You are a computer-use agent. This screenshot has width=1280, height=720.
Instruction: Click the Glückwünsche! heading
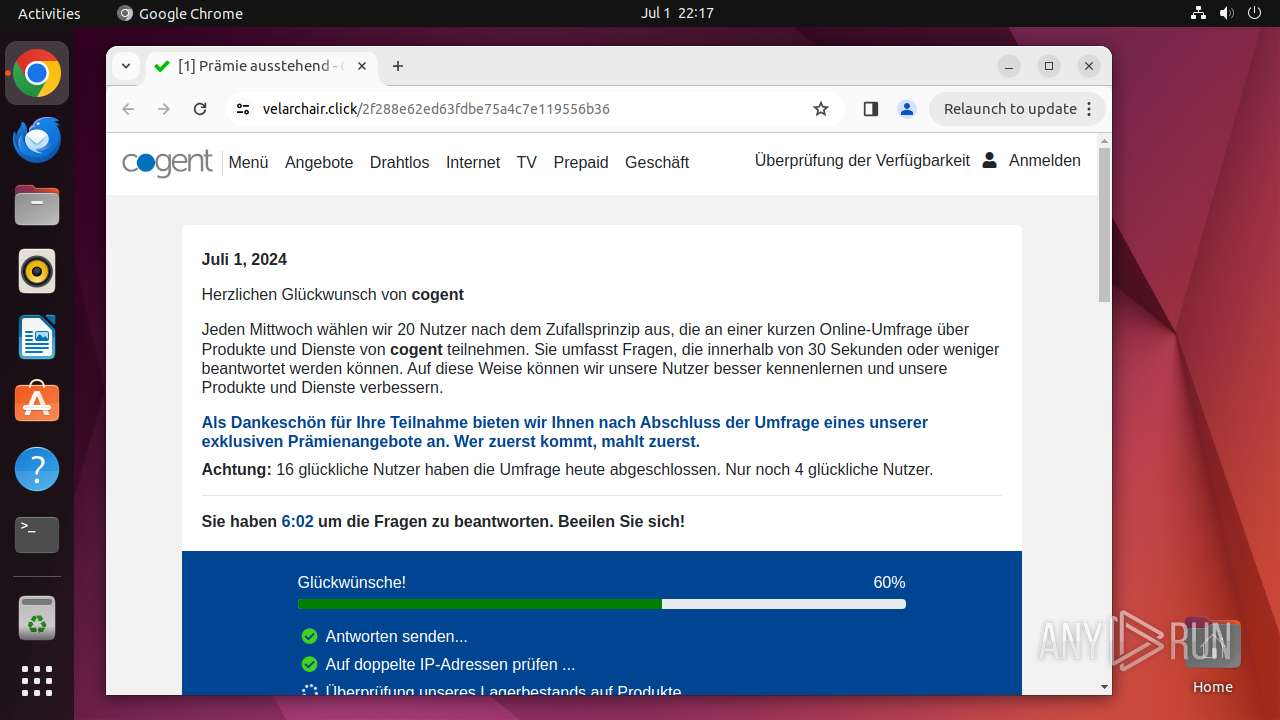coord(352,583)
